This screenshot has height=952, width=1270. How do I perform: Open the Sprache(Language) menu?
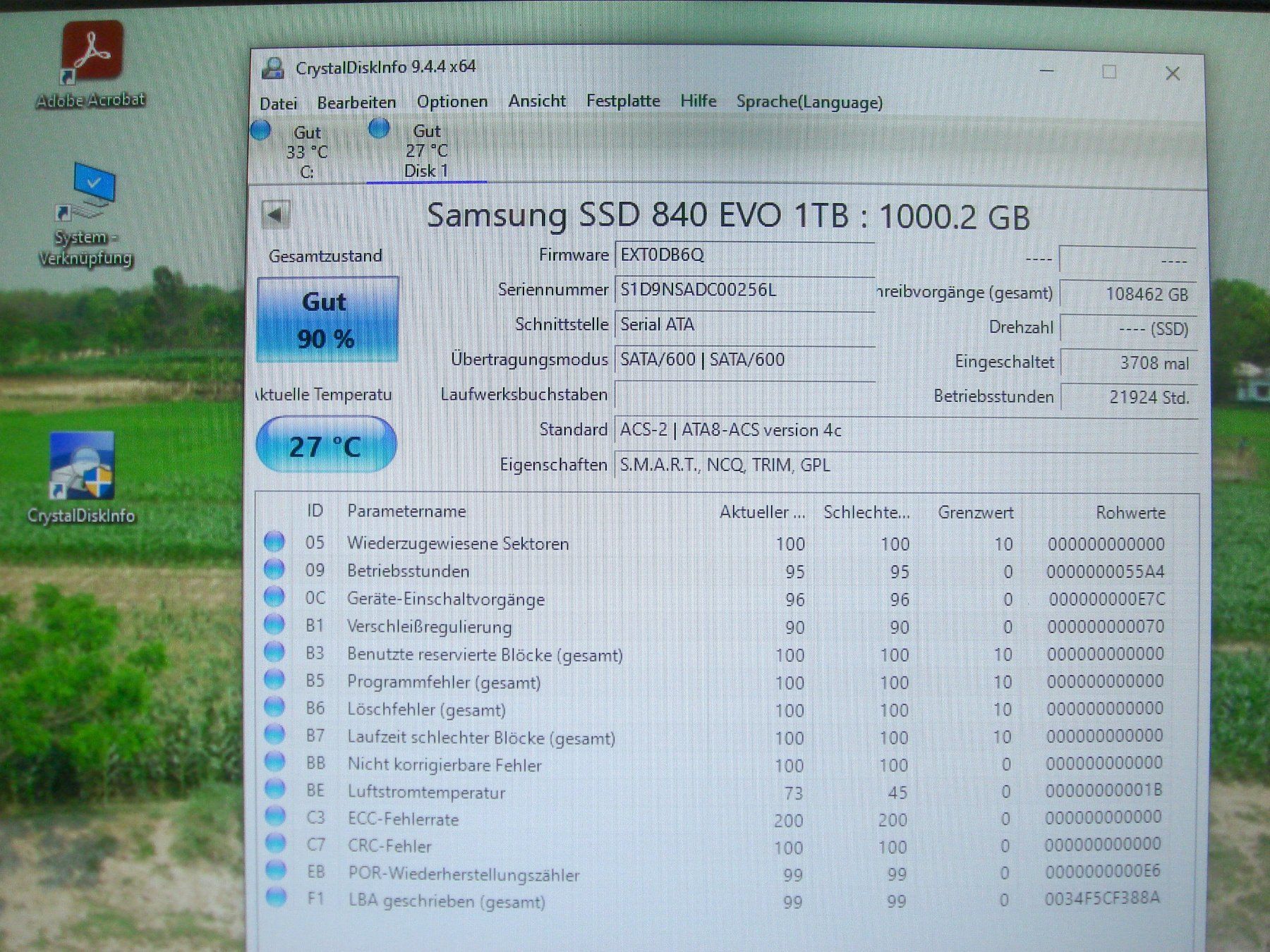point(809,102)
